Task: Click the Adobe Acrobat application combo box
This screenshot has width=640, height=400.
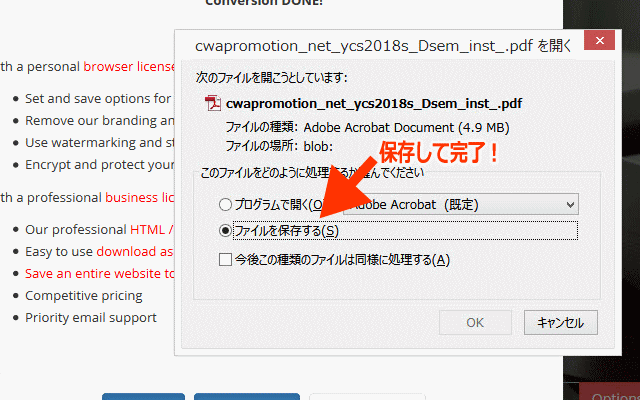Action: pos(460,205)
